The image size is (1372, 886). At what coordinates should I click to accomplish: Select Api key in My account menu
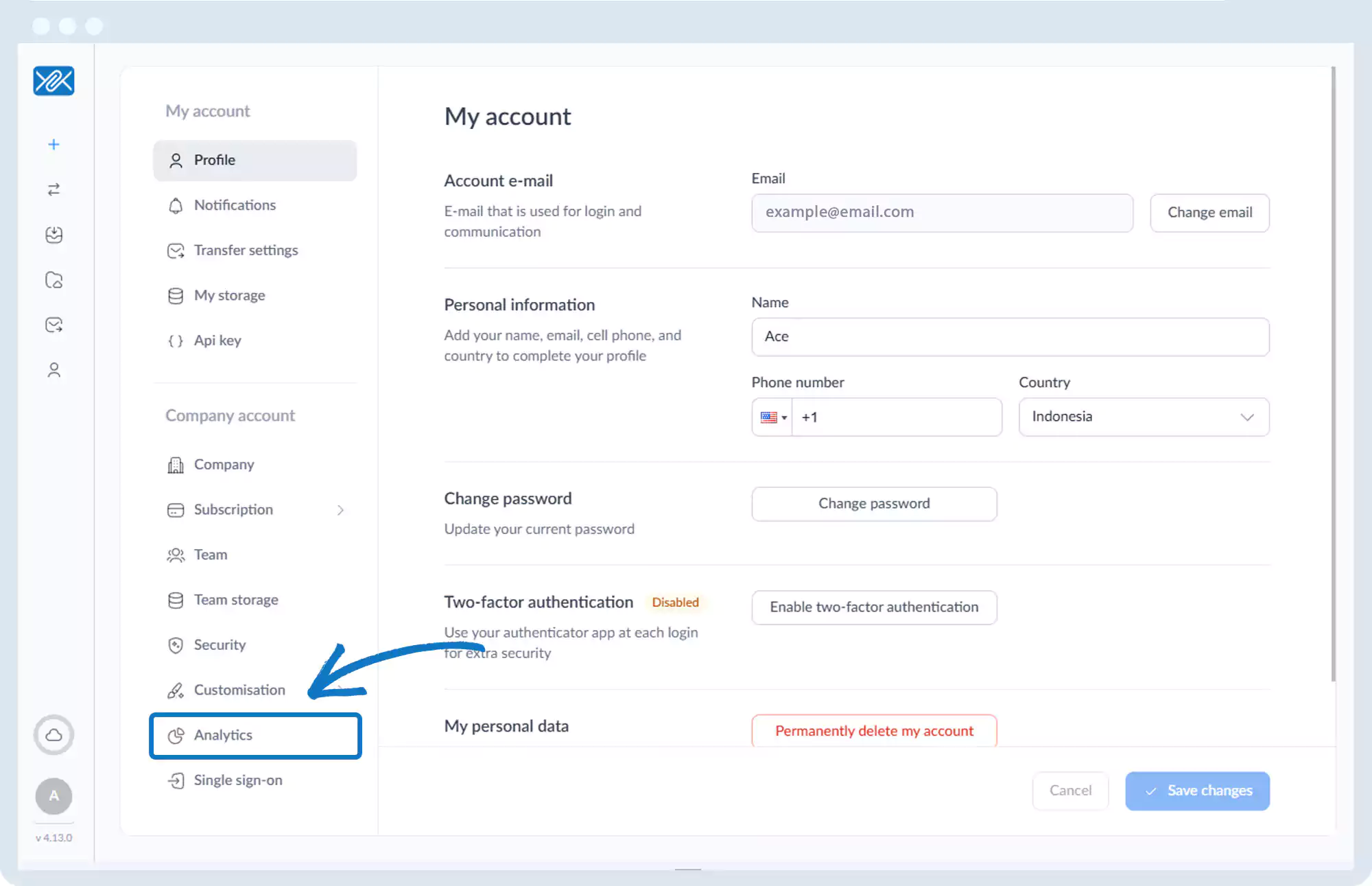(217, 340)
